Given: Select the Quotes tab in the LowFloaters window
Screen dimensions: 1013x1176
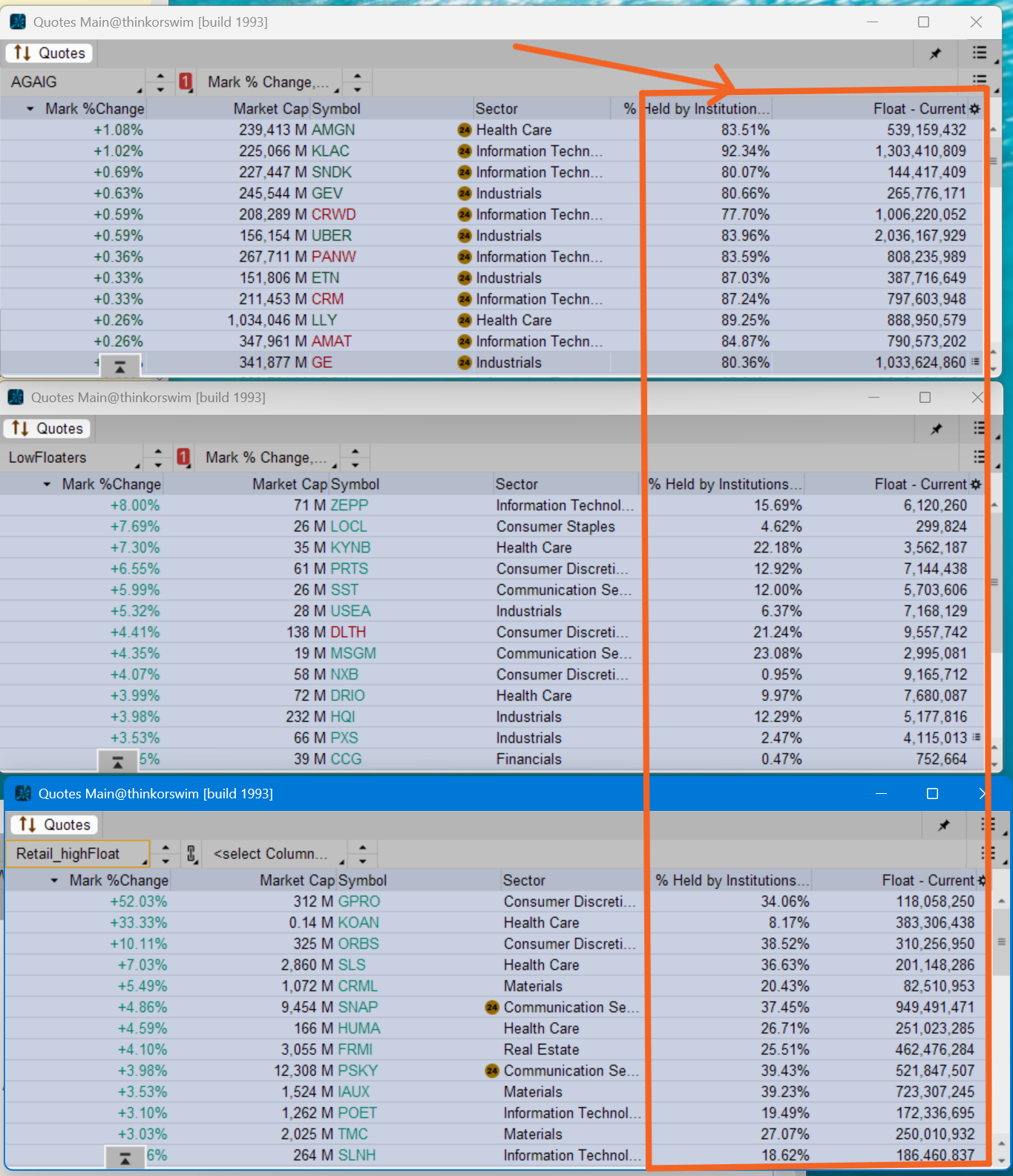Looking at the screenshot, I should pos(47,429).
